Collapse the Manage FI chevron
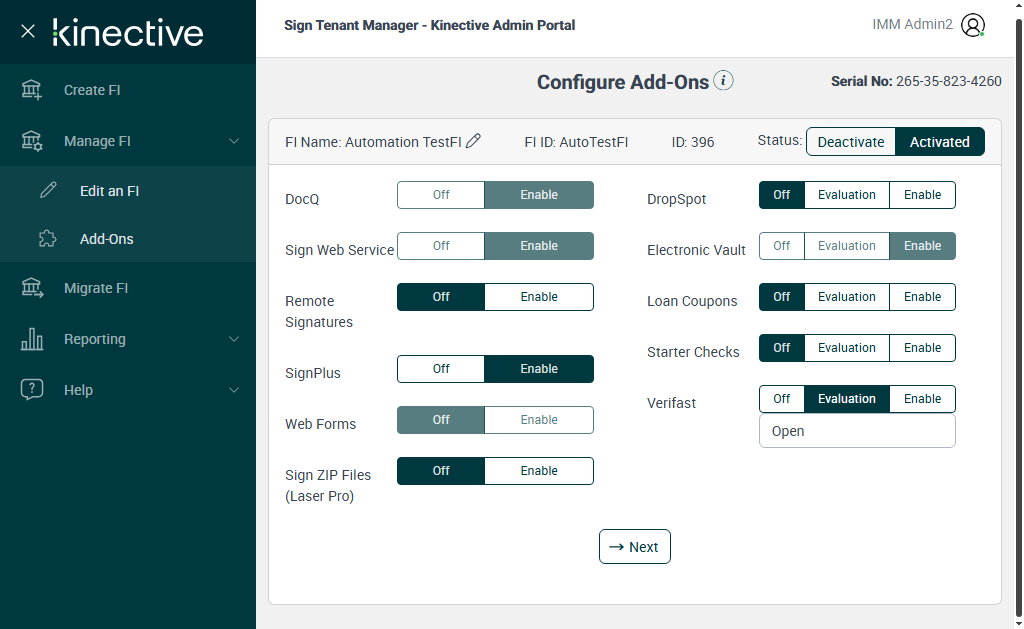 (x=234, y=141)
